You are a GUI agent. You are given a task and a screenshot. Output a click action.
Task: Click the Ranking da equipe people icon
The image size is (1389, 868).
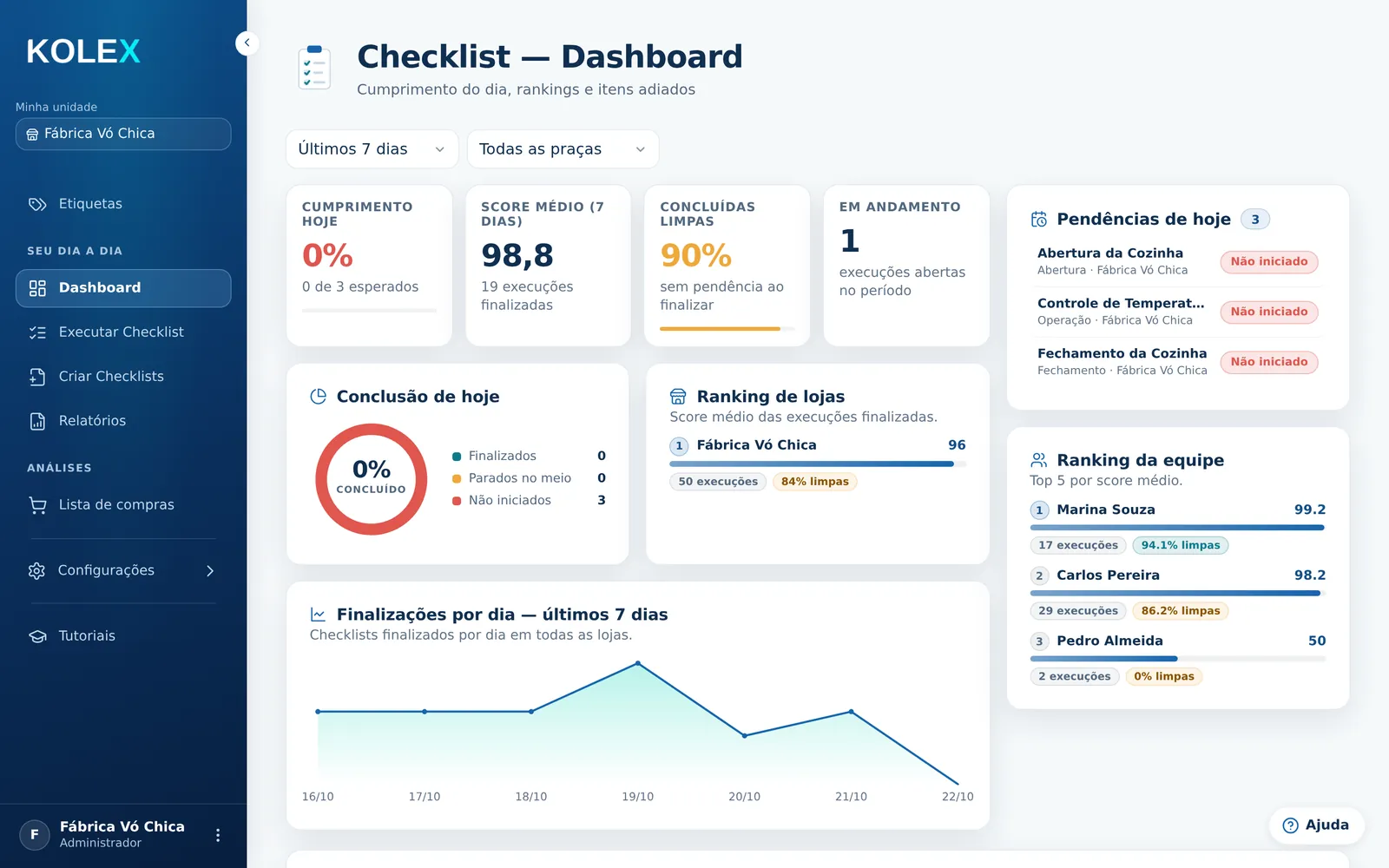click(1039, 460)
